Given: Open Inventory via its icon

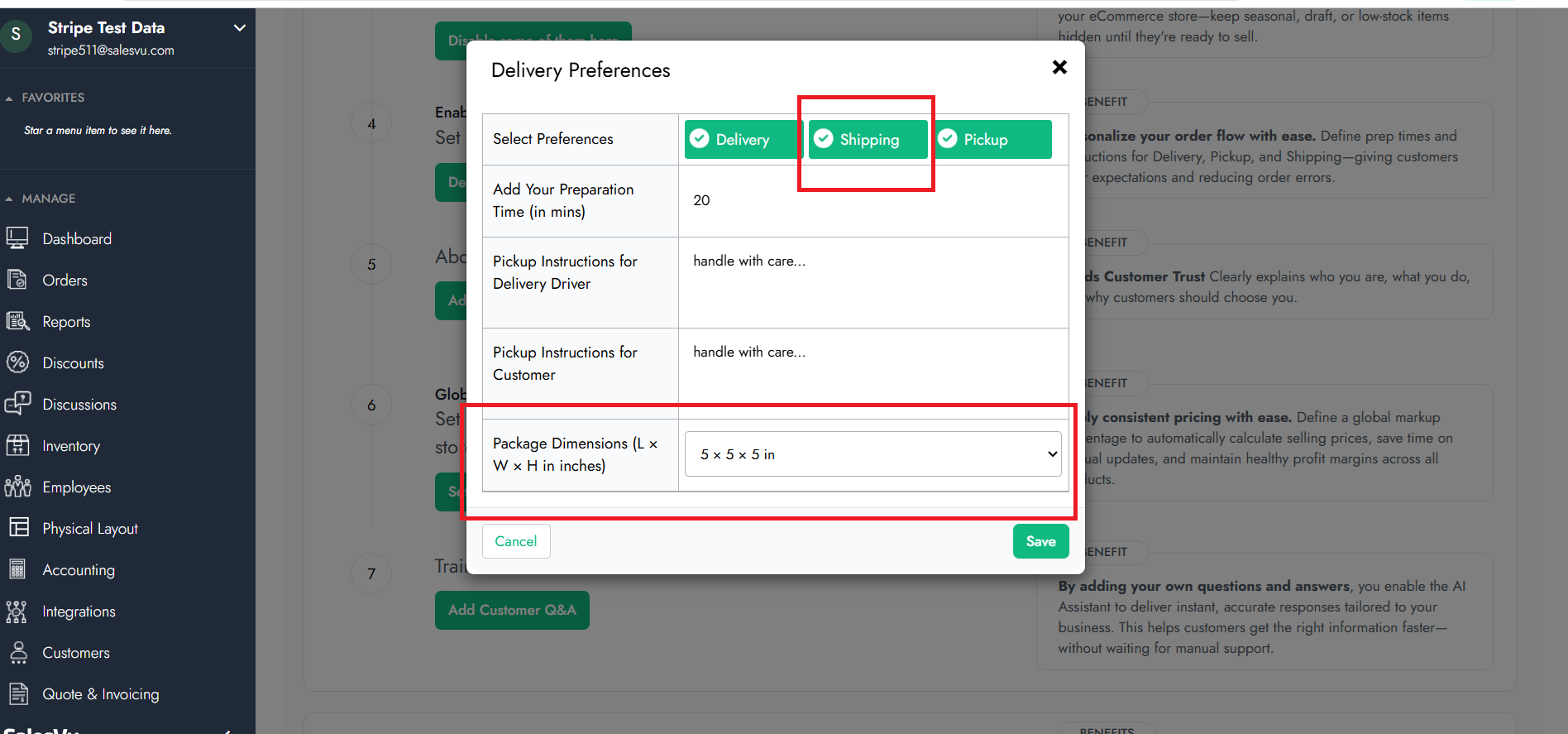Looking at the screenshot, I should (x=17, y=445).
